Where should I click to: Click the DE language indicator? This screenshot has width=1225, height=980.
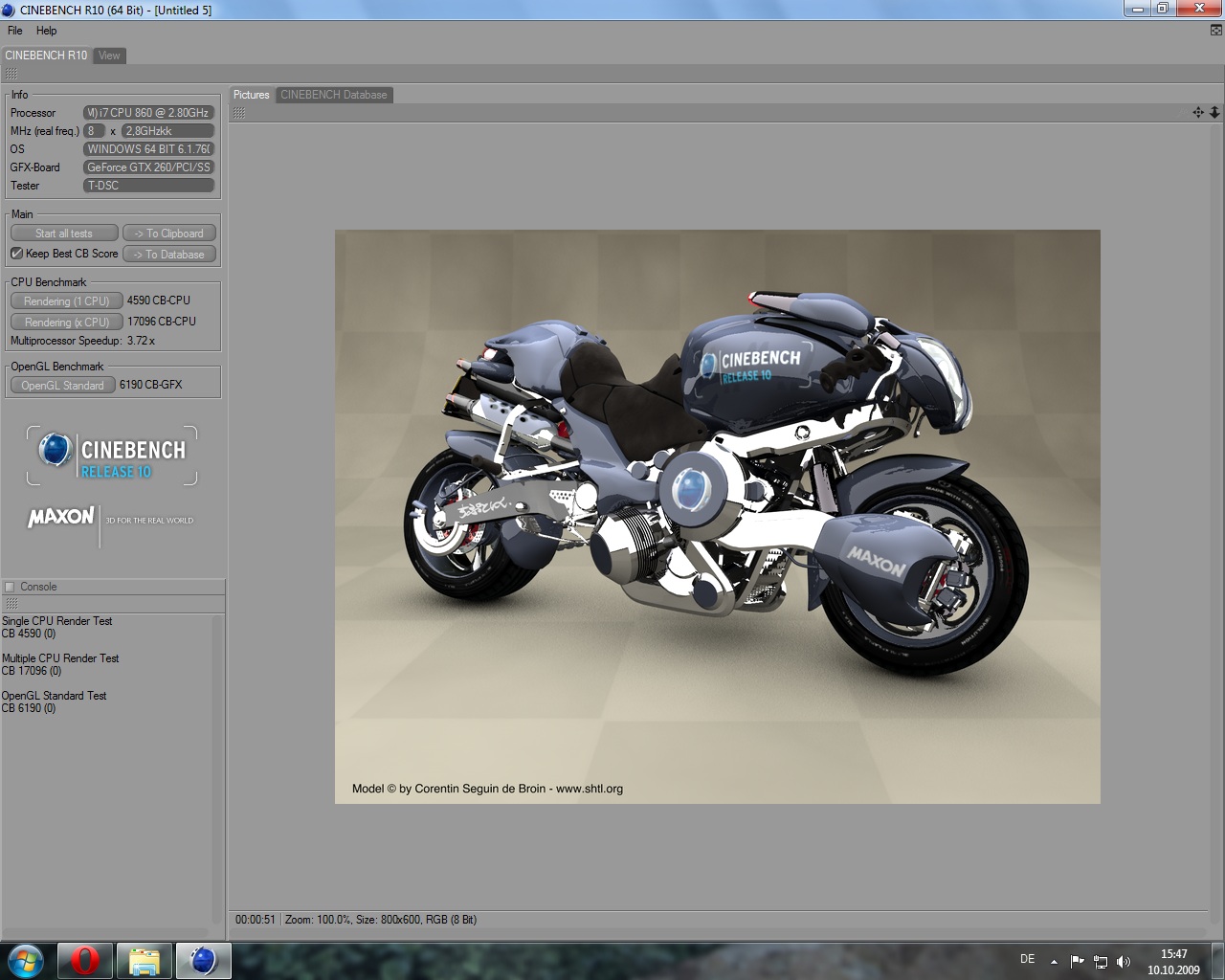(1027, 959)
